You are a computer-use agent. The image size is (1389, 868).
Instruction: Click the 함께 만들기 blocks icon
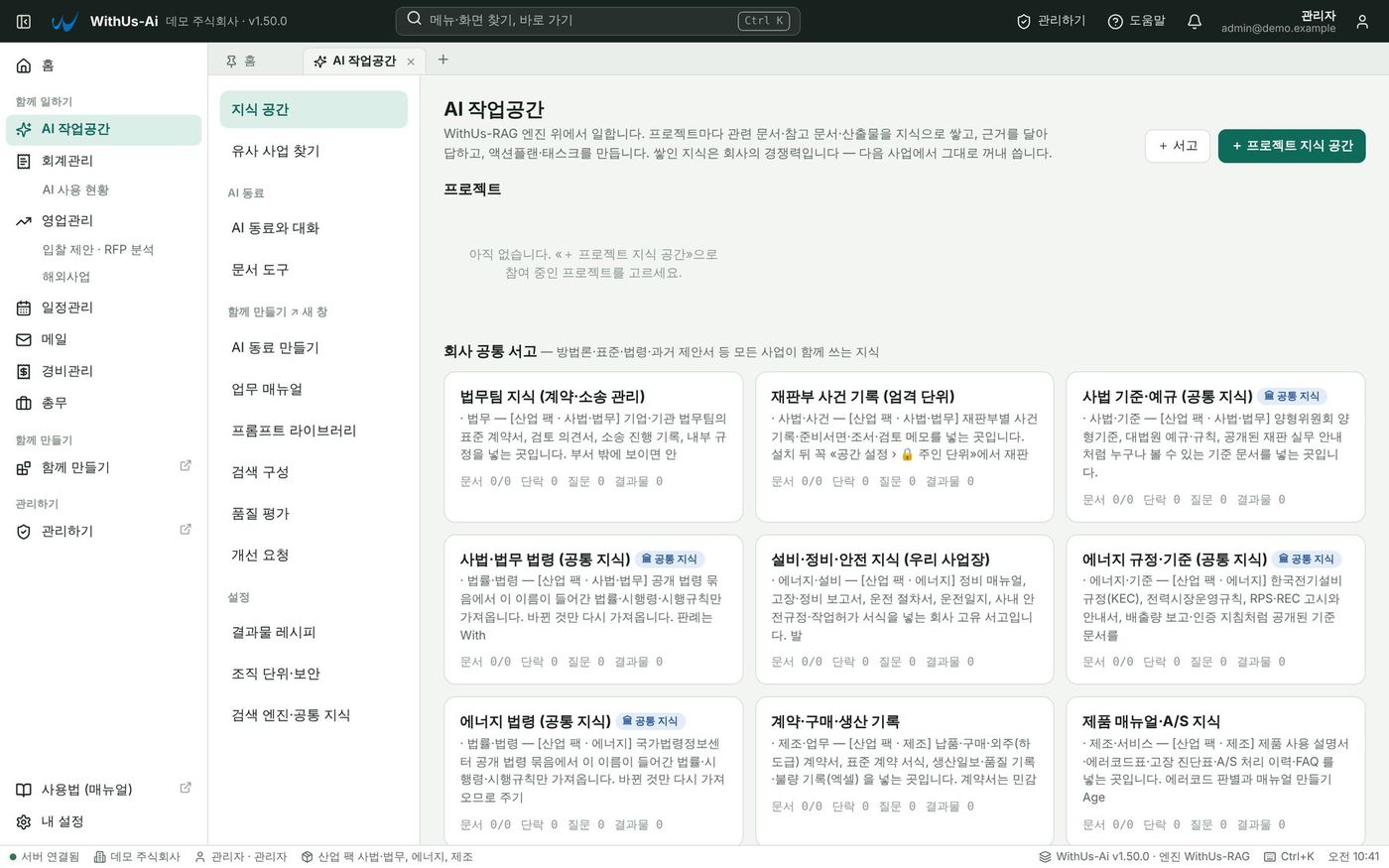(24, 467)
